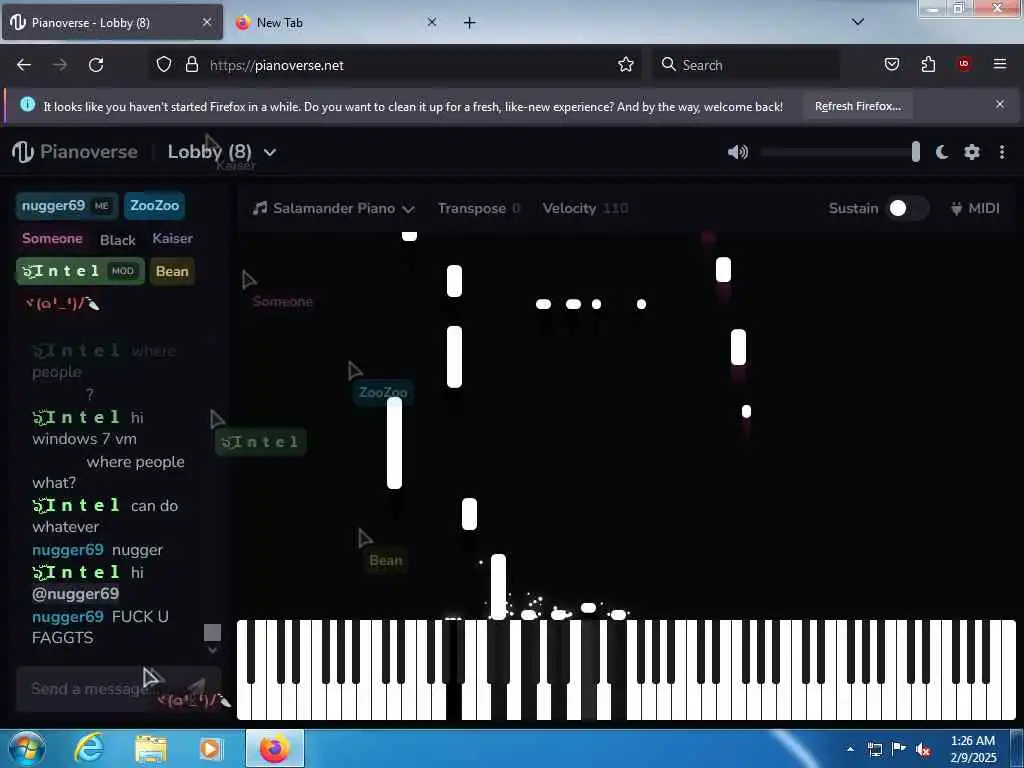
Task: Close the Pianoverse tab
Action: point(207,22)
